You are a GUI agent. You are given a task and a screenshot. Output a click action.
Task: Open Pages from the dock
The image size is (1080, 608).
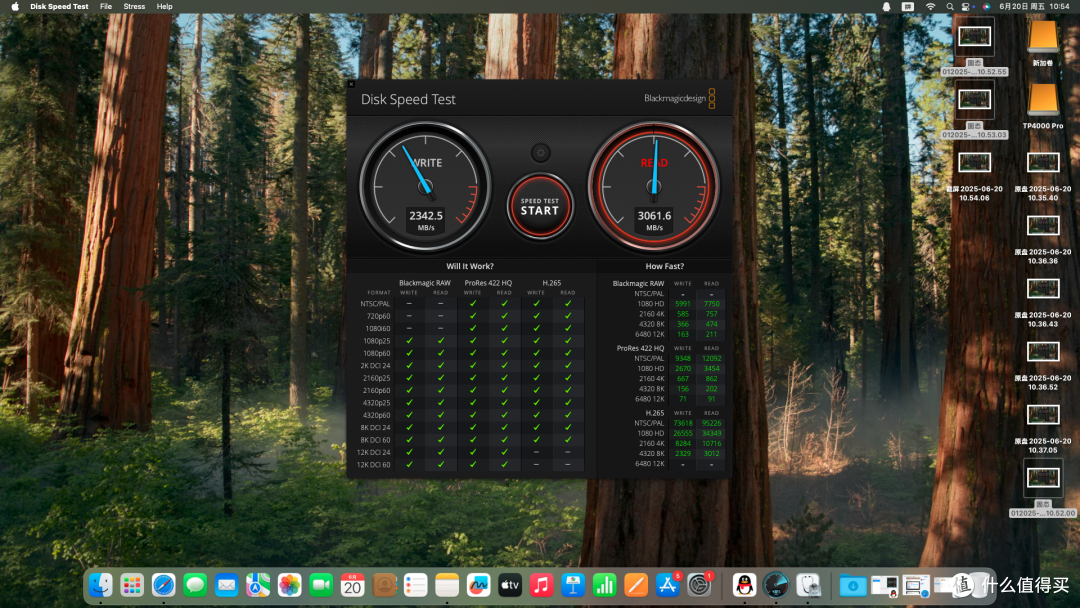coord(636,585)
